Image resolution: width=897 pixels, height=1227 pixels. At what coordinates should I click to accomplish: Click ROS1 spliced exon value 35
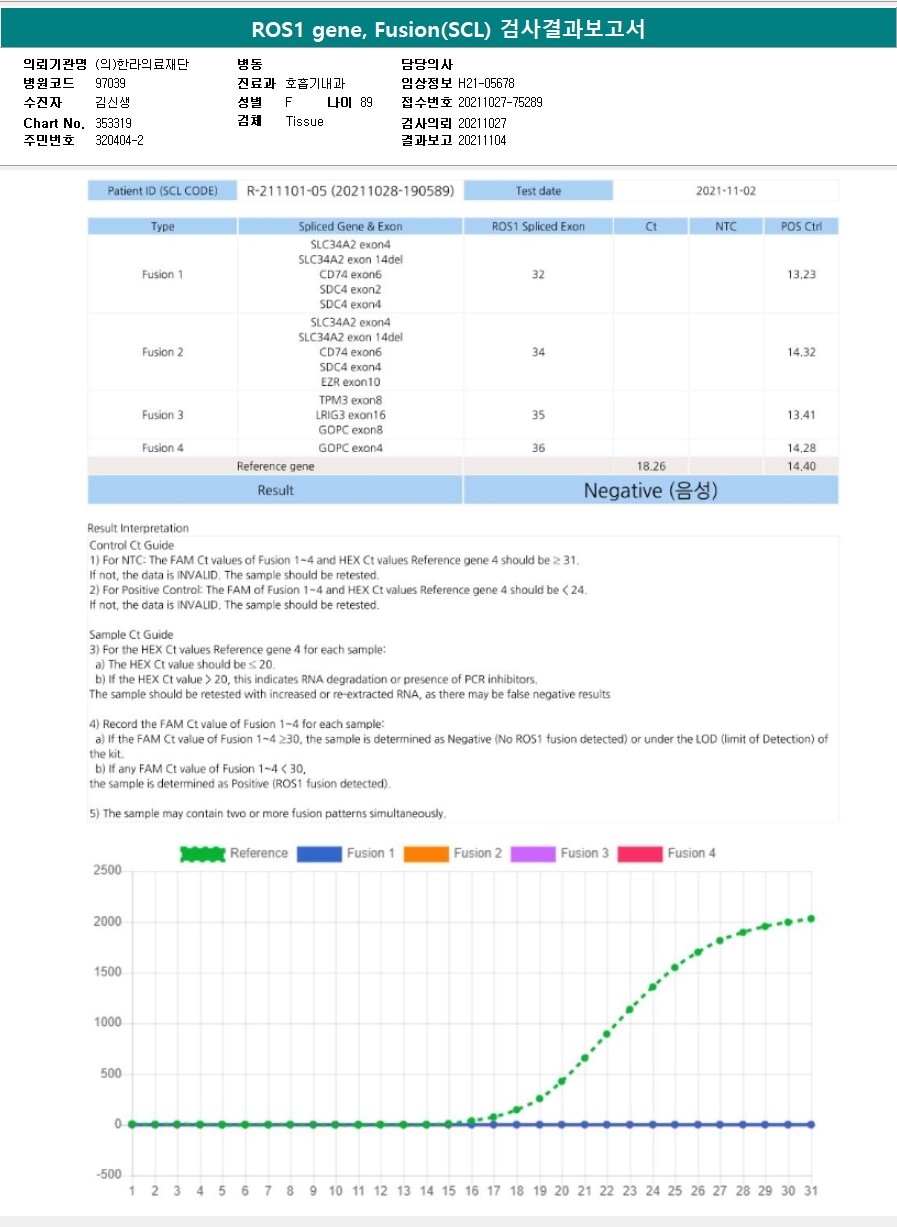(x=538, y=415)
